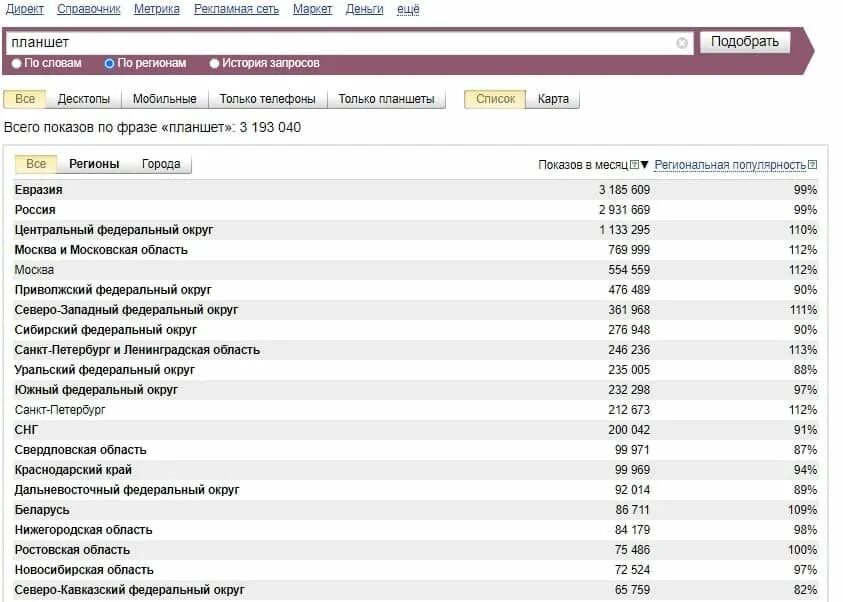Open the Деньги link
843x602 pixels.
pos(365,9)
